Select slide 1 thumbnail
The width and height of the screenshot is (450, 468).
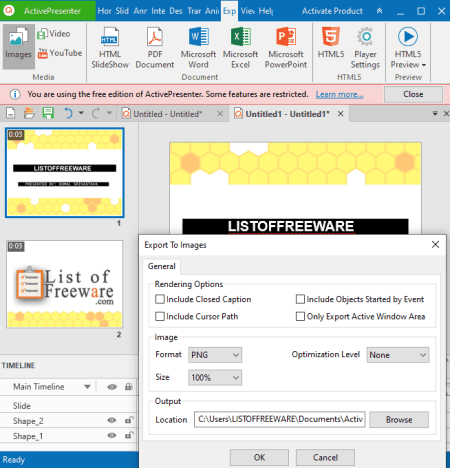pos(65,173)
